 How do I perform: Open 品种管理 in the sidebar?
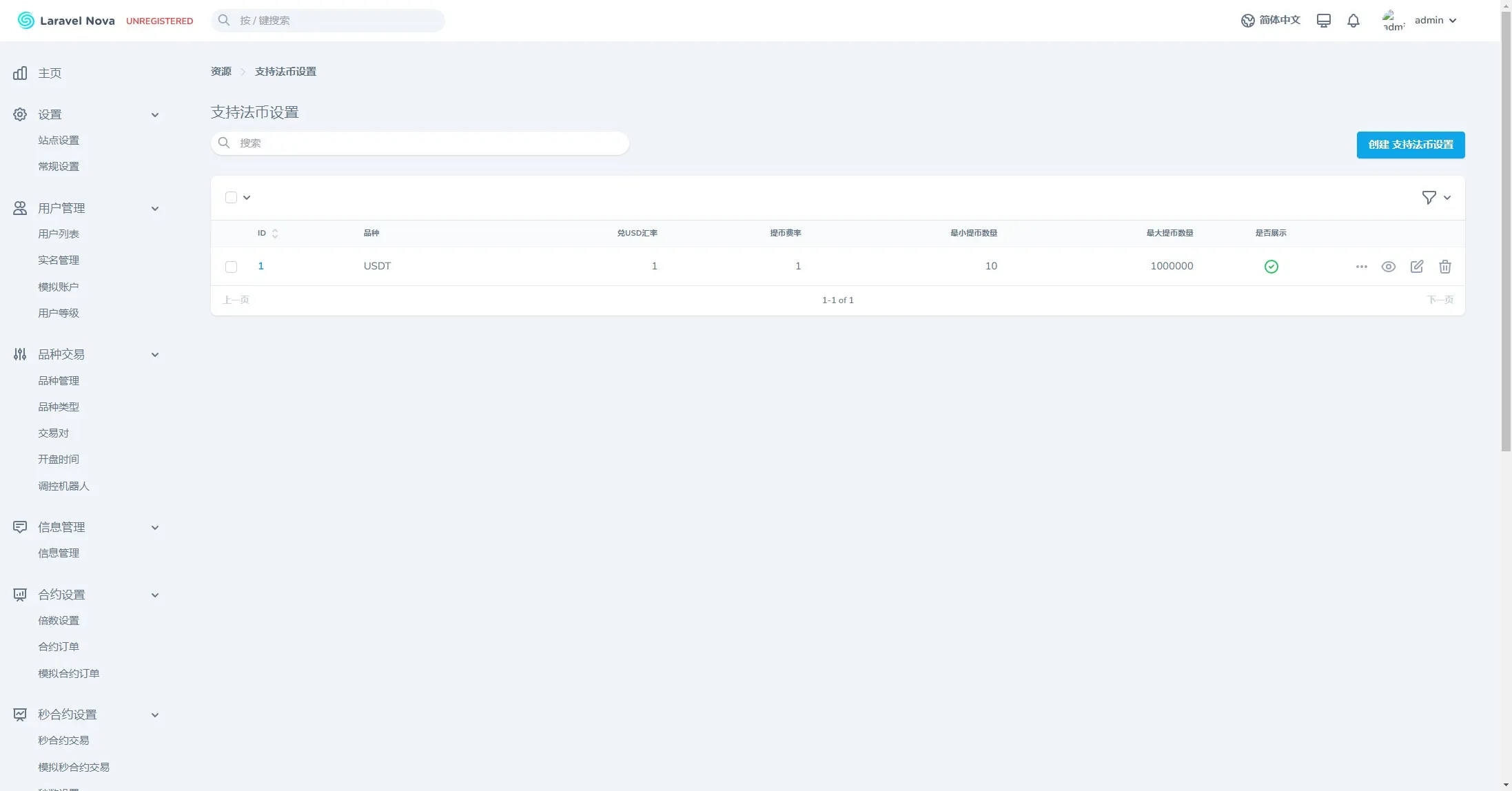click(x=59, y=380)
